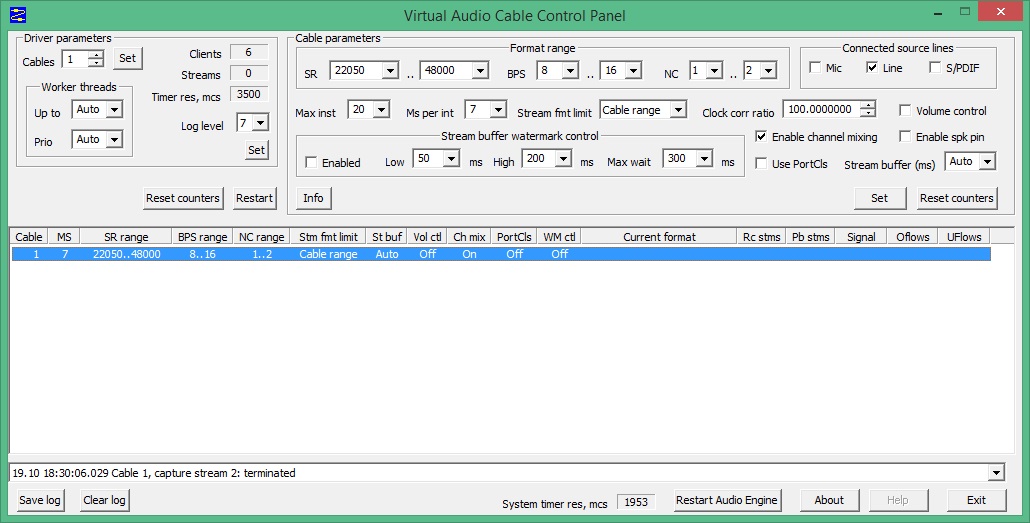Click the Oflows column header

point(913,237)
